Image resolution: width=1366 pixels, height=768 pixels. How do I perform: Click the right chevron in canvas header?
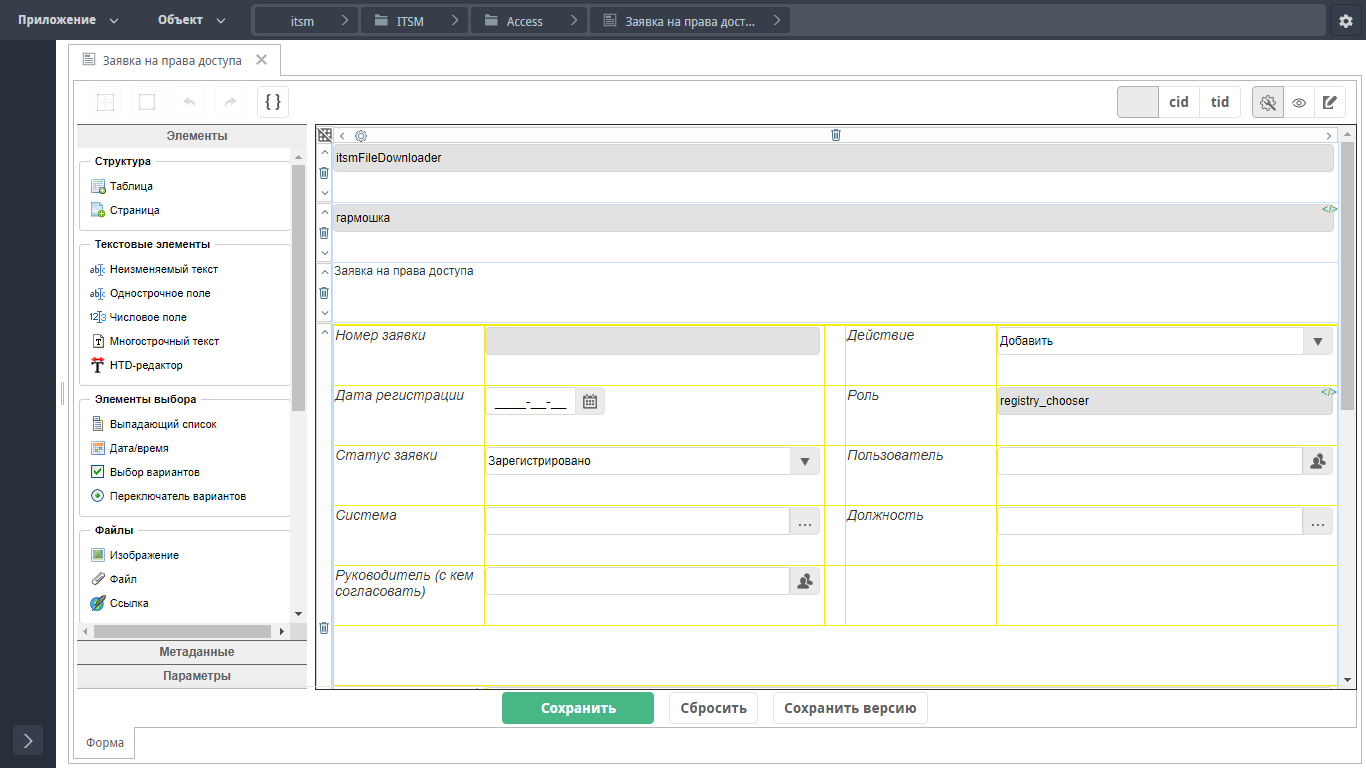[x=1329, y=135]
